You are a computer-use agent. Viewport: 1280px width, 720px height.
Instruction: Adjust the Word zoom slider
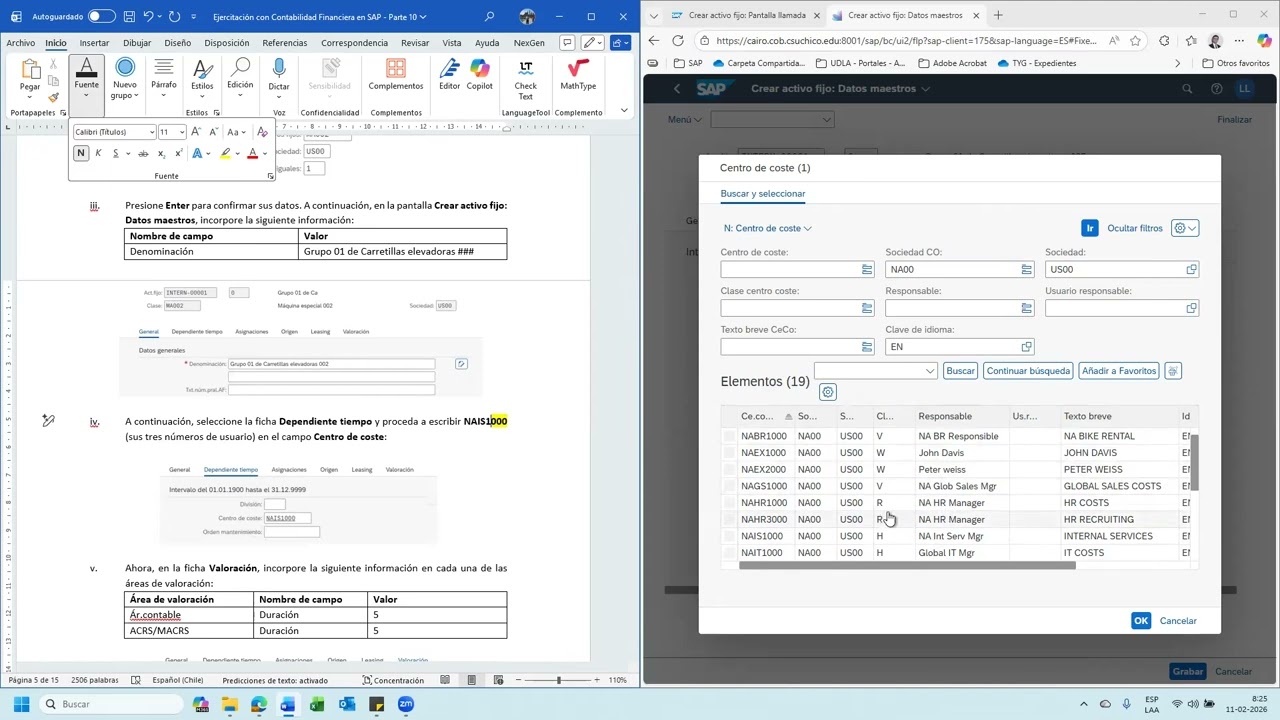pos(560,680)
